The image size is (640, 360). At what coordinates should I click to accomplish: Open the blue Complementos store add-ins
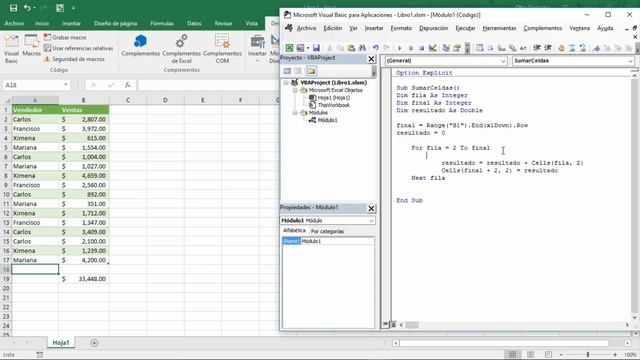pos(140,45)
